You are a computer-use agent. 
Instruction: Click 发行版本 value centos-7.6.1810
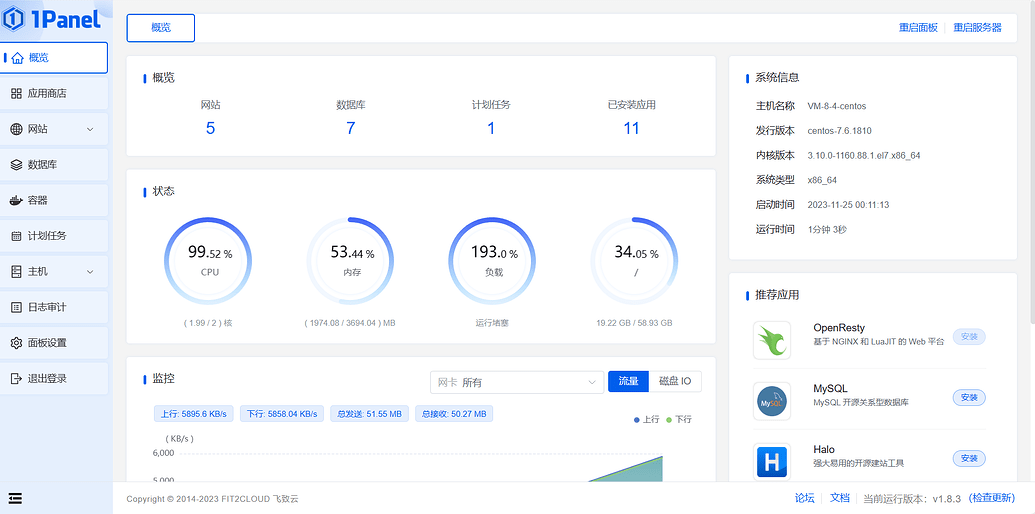839,131
